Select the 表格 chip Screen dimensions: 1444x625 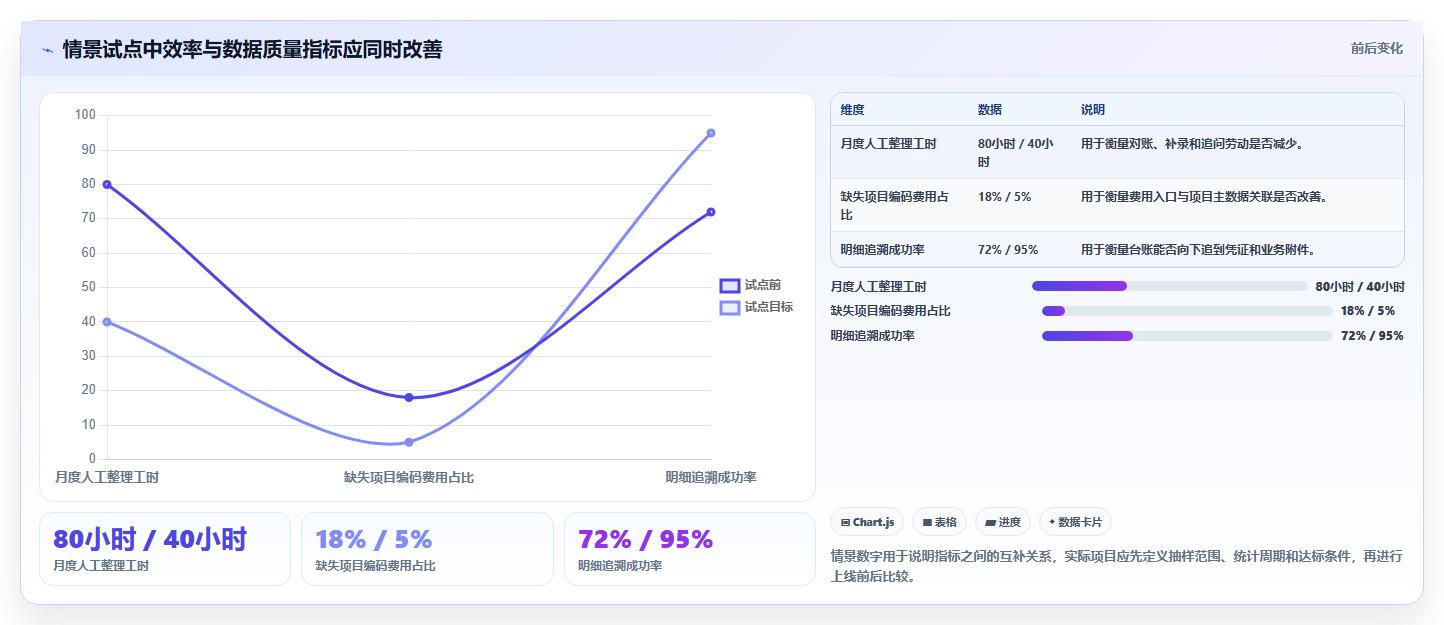(x=939, y=522)
